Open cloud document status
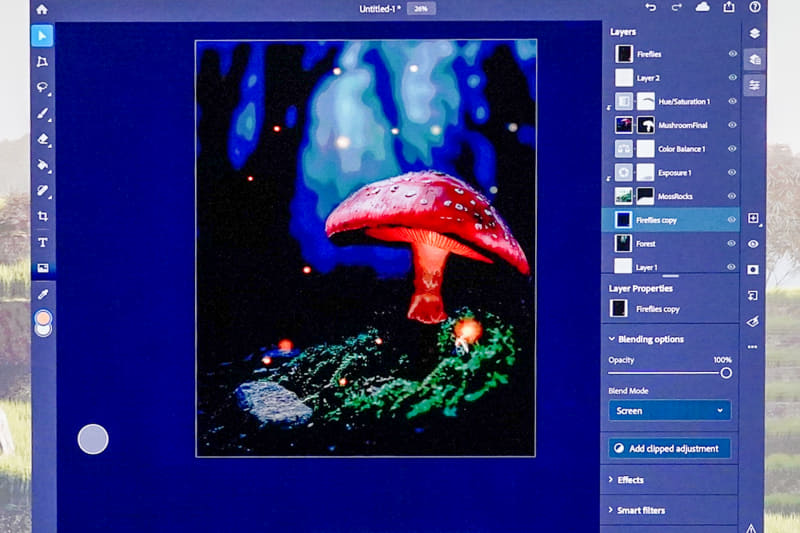 [703, 7]
